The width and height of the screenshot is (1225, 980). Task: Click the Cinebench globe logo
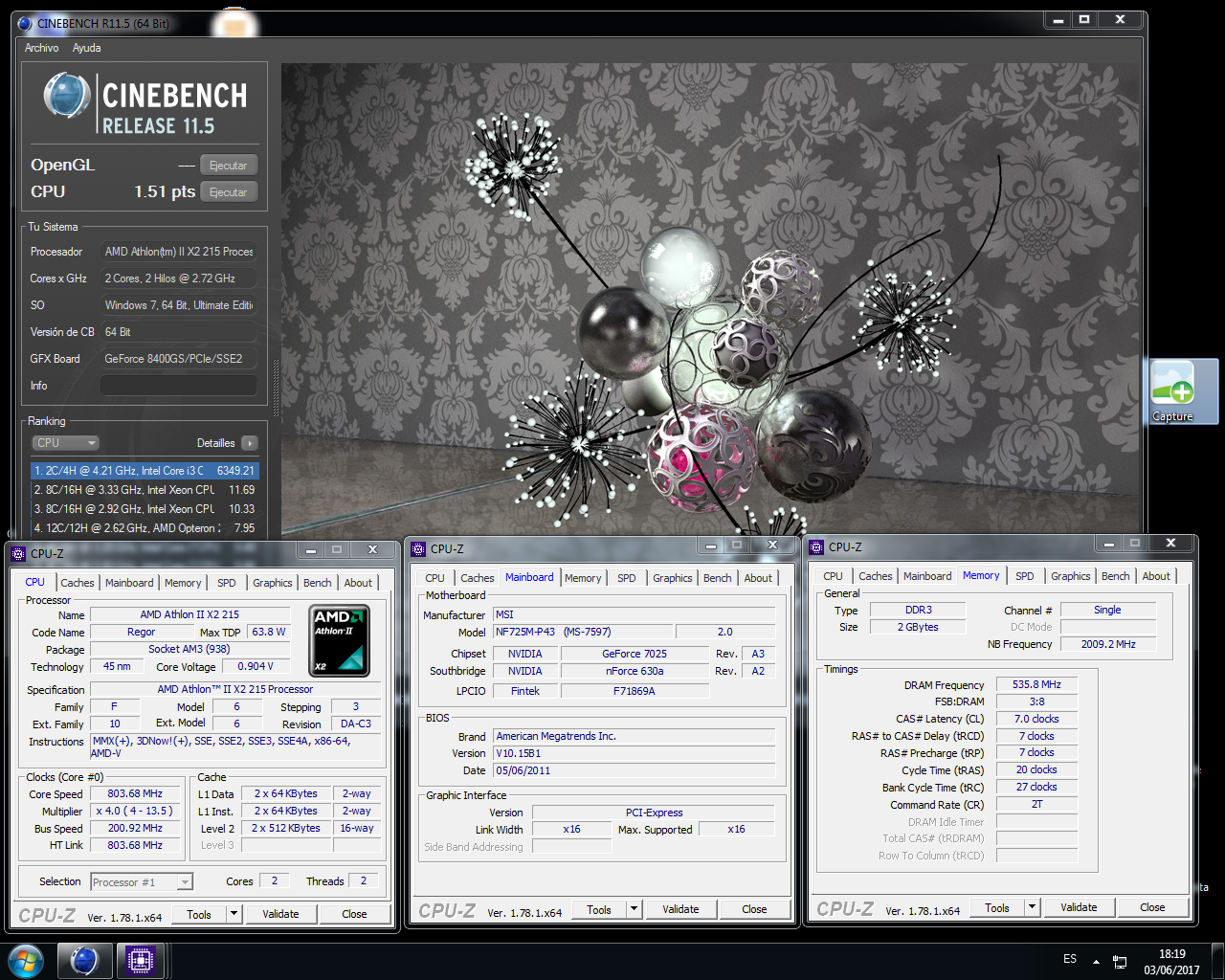(66, 97)
